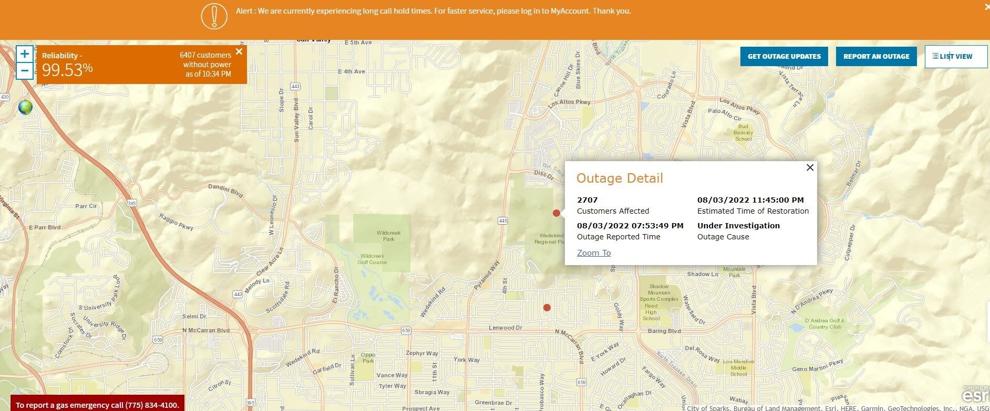Click the Los Altos Pkwy label near Vista Blvd
990x411 pixels.
click(x=740, y=105)
